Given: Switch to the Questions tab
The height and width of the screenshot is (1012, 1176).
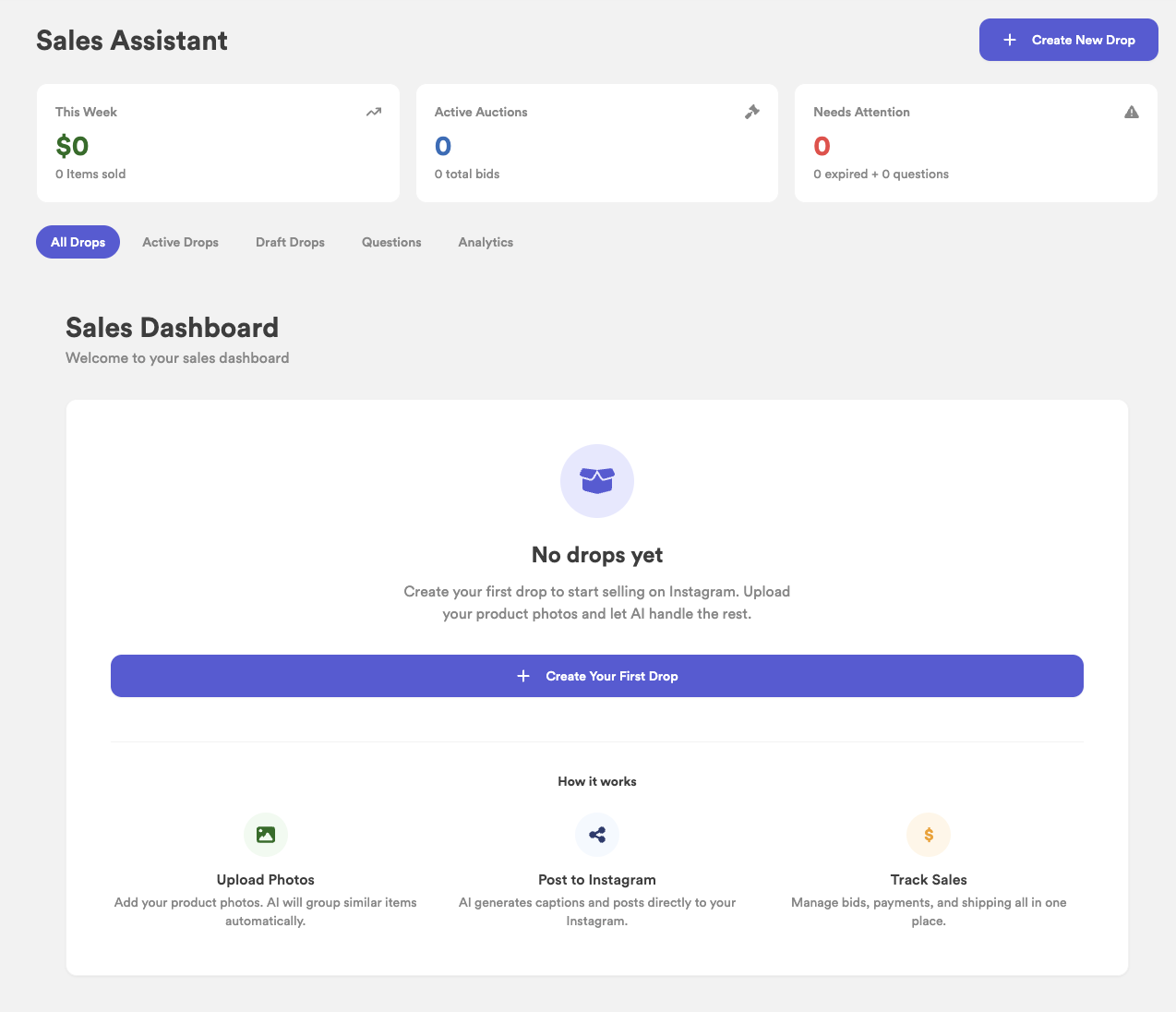Looking at the screenshot, I should click(x=390, y=242).
